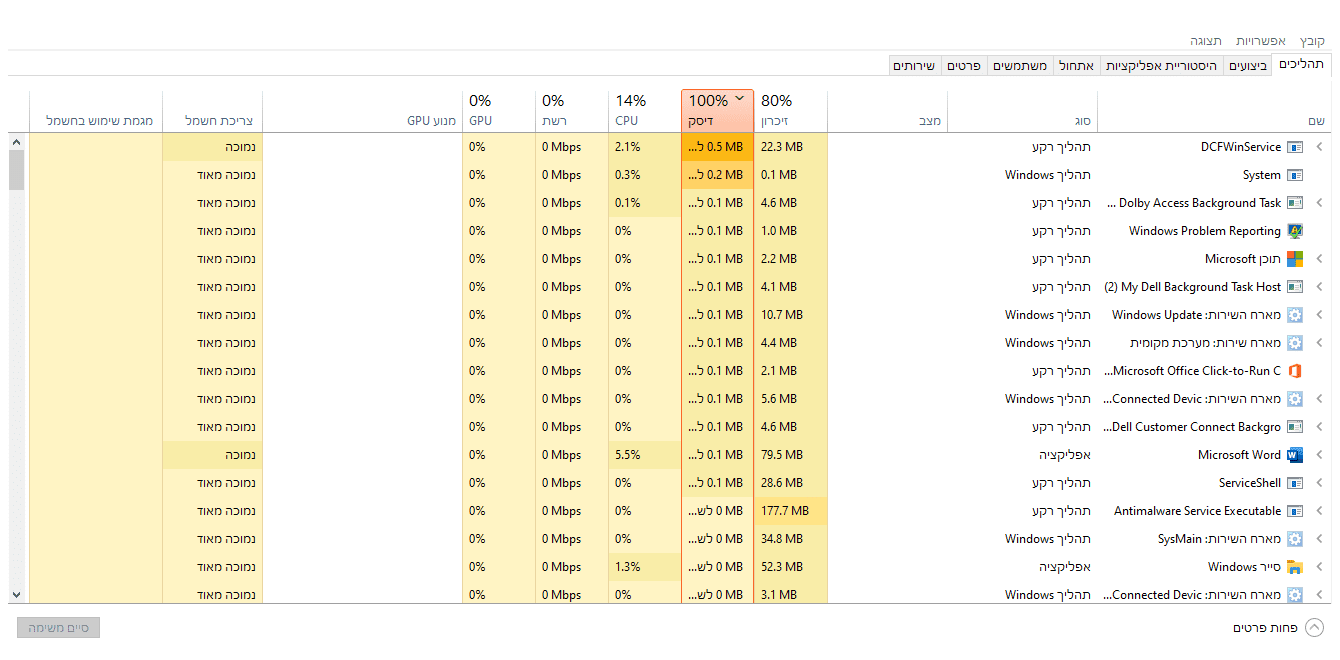Click the scrollbar down arrow
This screenshot has height=660, width=1340.
click(16, 594)
